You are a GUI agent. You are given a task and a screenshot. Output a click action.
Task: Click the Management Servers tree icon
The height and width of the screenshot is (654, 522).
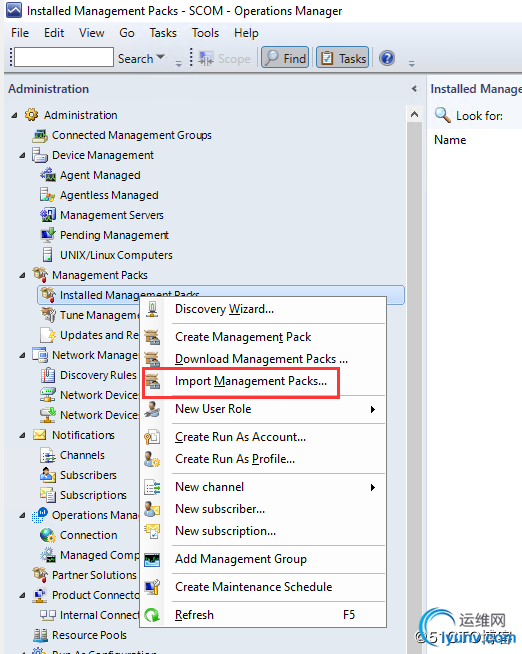tap(48, 215)
